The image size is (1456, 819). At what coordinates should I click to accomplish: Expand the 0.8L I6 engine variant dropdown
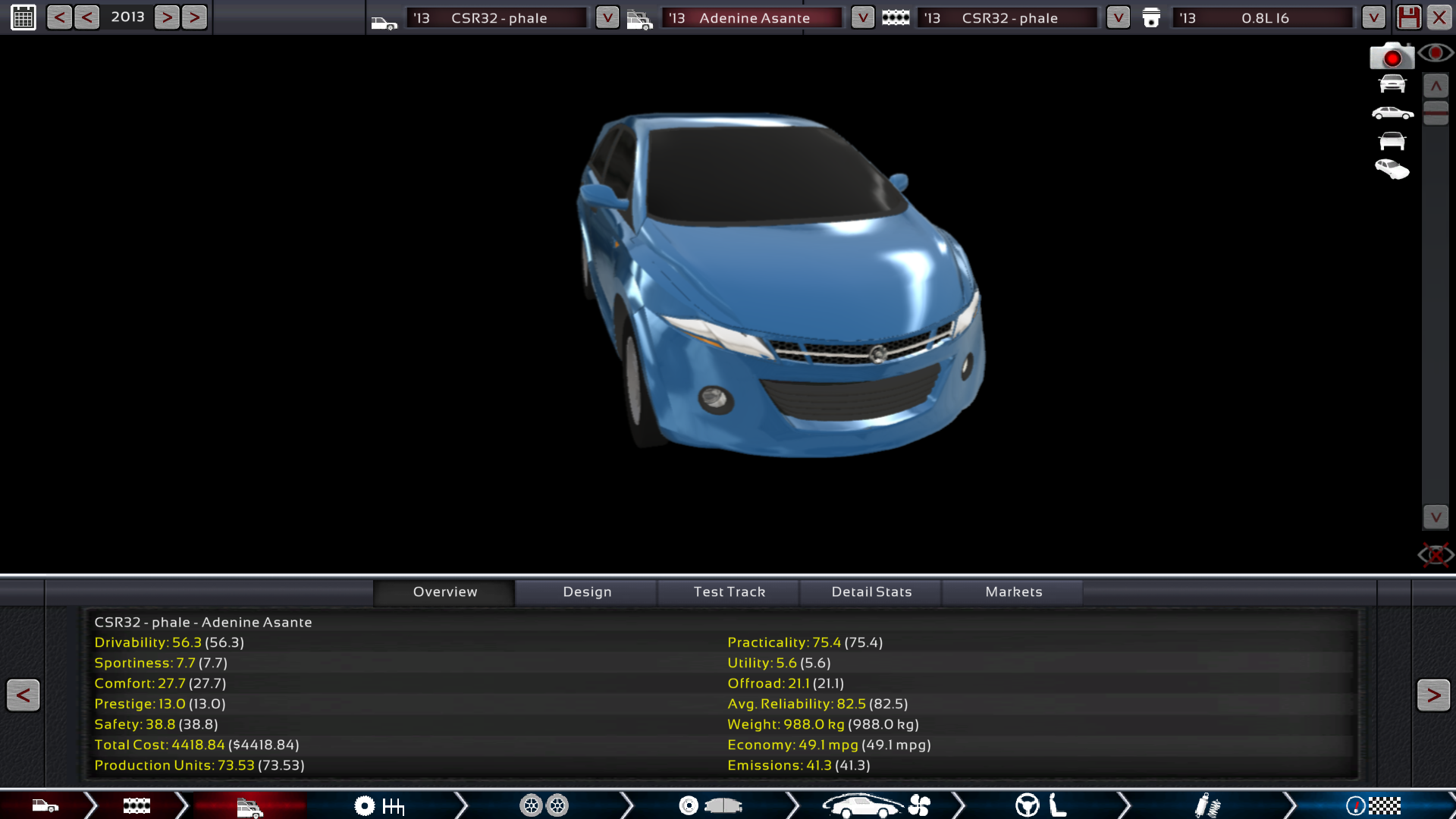[x=1373, y=17]
